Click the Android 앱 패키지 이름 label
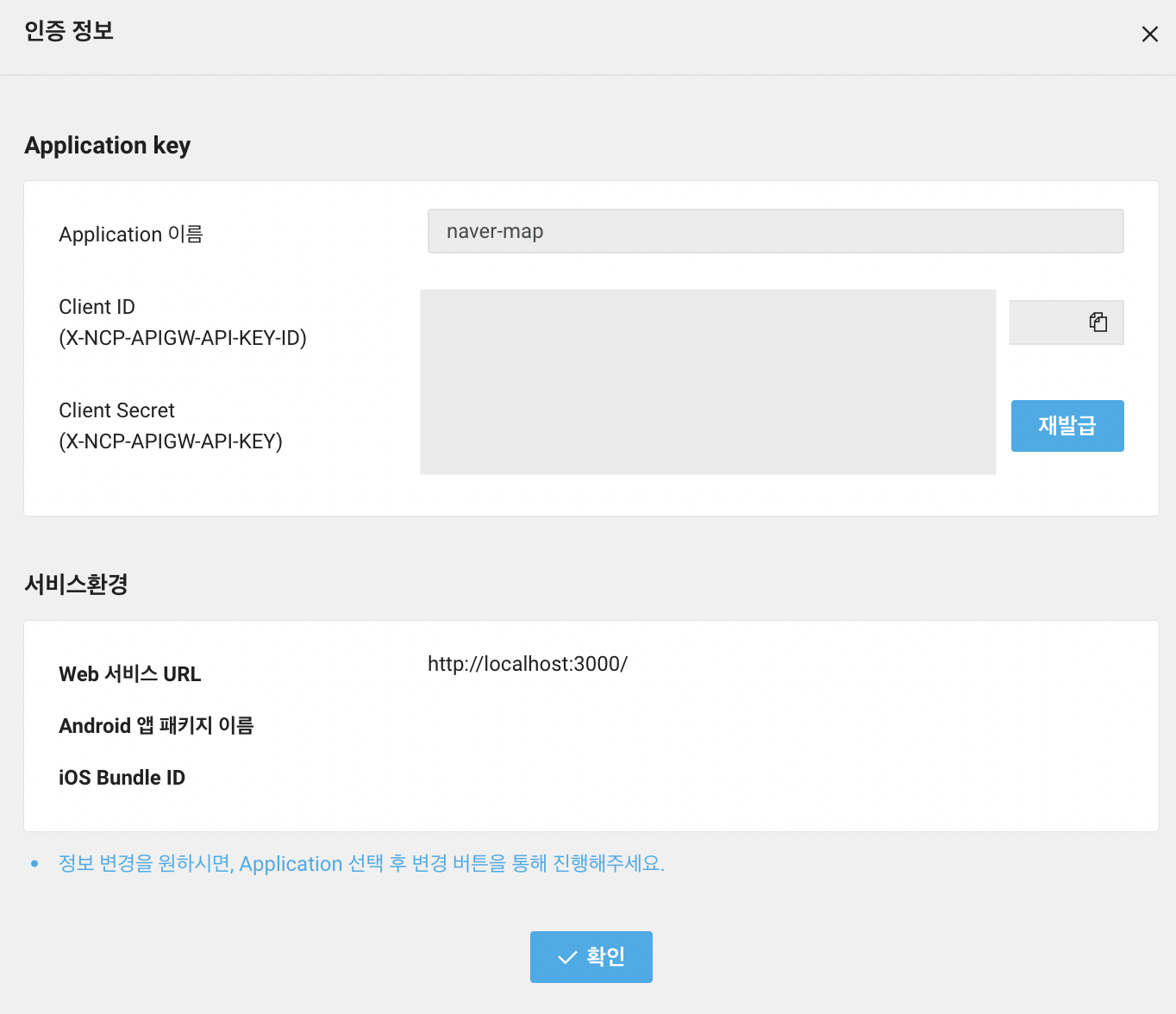The height and width of the screenshot is (1014, 1176). click(156, 726)
